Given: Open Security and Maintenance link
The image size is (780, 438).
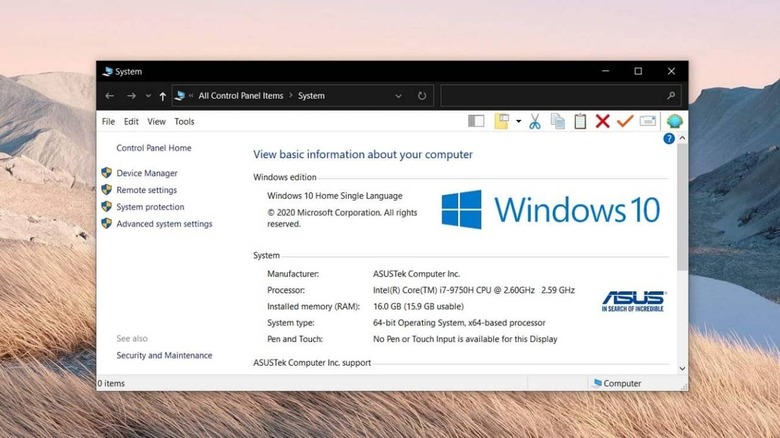Looking at the screenshot, I should [x=164, y=355].
